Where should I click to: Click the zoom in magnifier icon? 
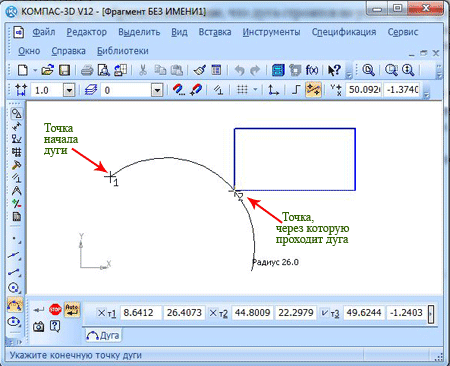(x=408, y=70)
